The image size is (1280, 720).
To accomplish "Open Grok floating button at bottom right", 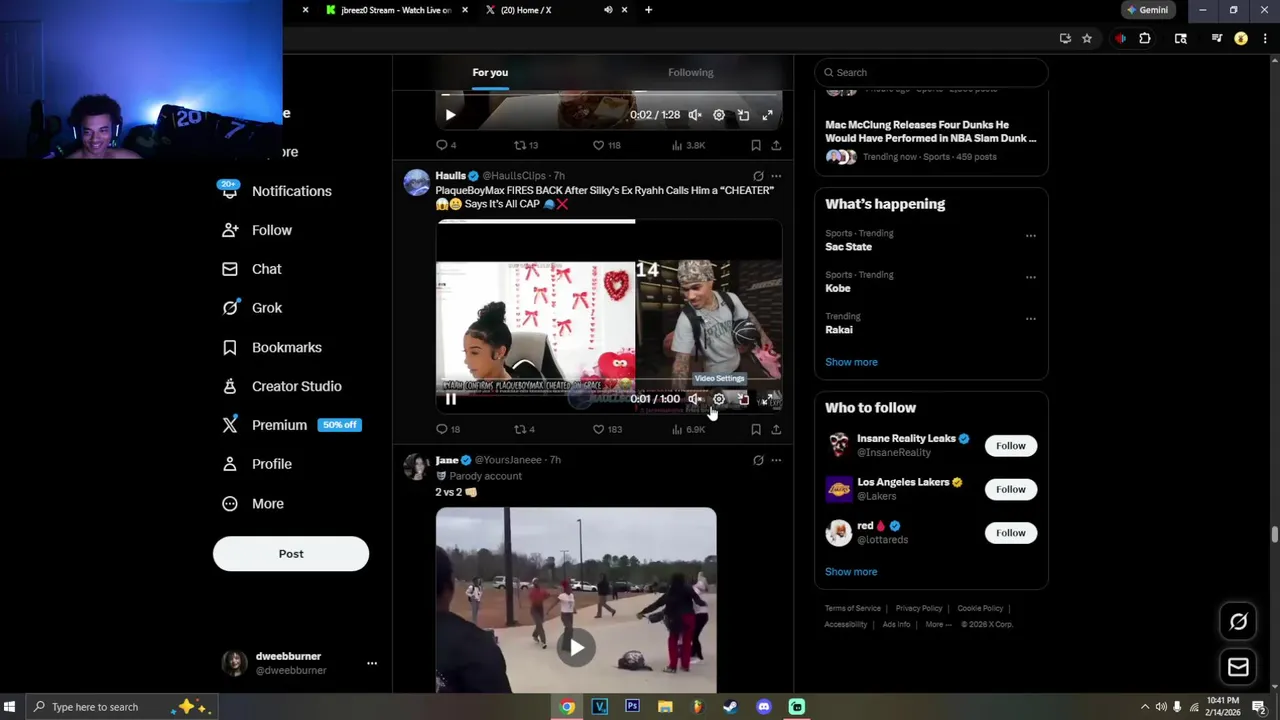I will point(1238,622).
